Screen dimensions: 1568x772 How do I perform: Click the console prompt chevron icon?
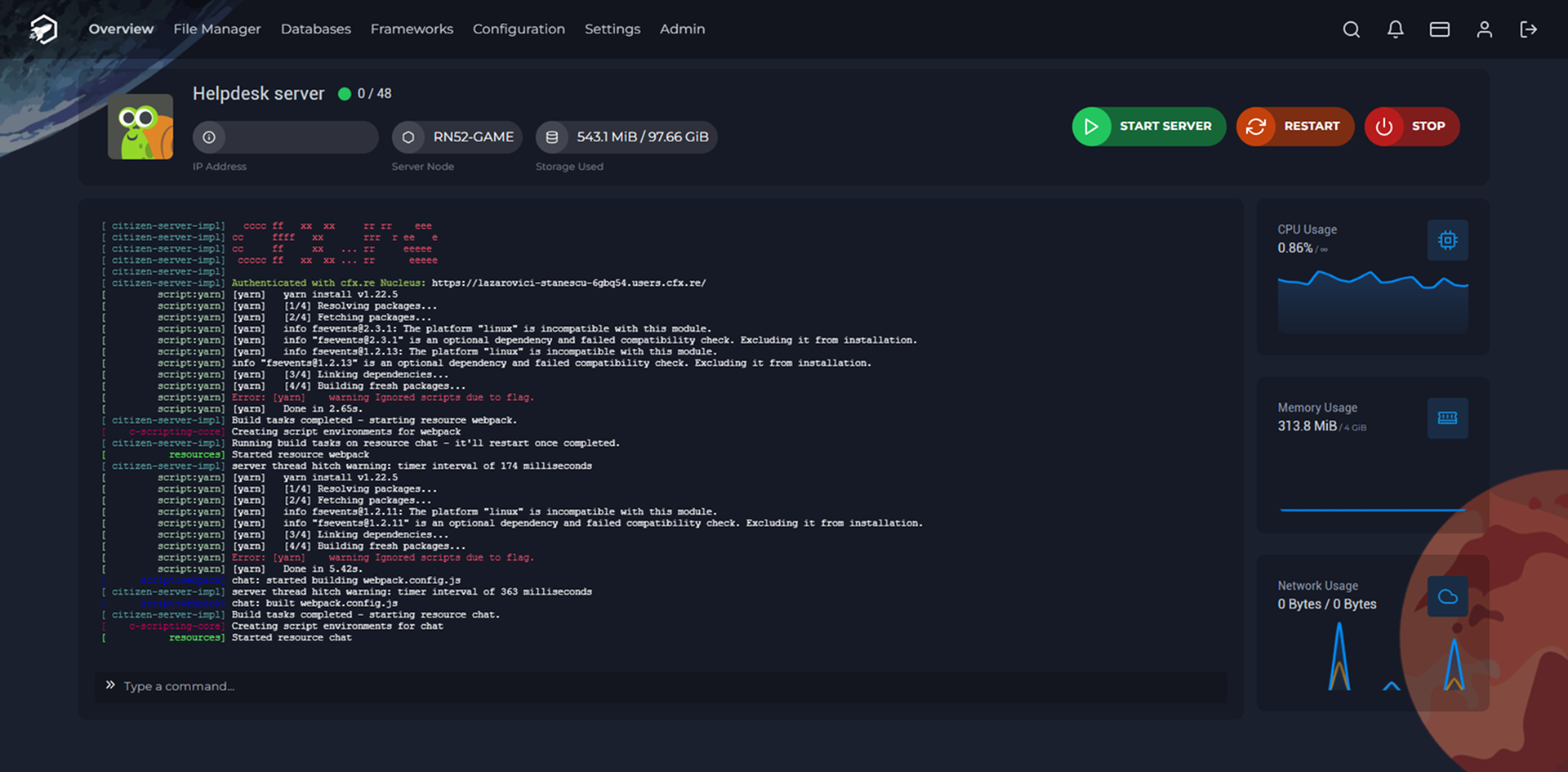click(110, 685)
